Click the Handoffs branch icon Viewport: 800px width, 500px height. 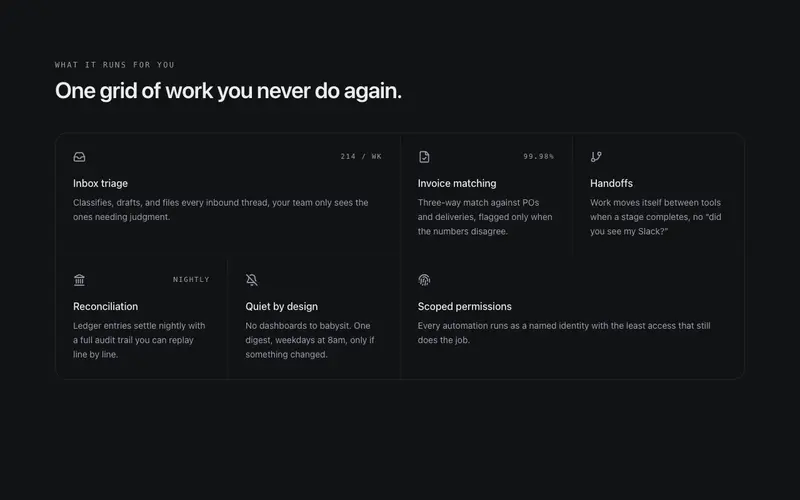[x=596, y=157]
